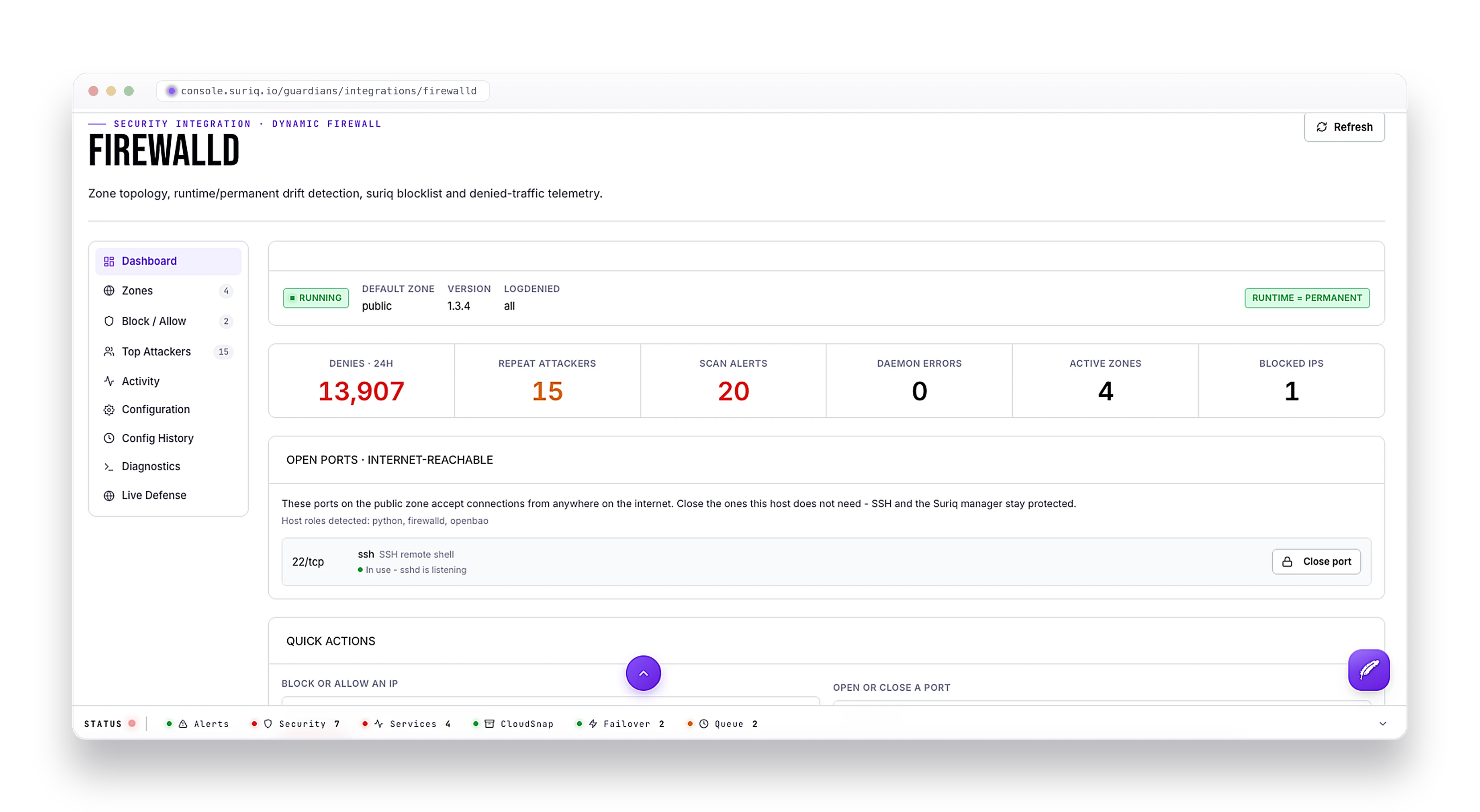This screenshot has height=812, width=1480.
Task: Click the STATUS label in status bar
Action: [103, 724]
